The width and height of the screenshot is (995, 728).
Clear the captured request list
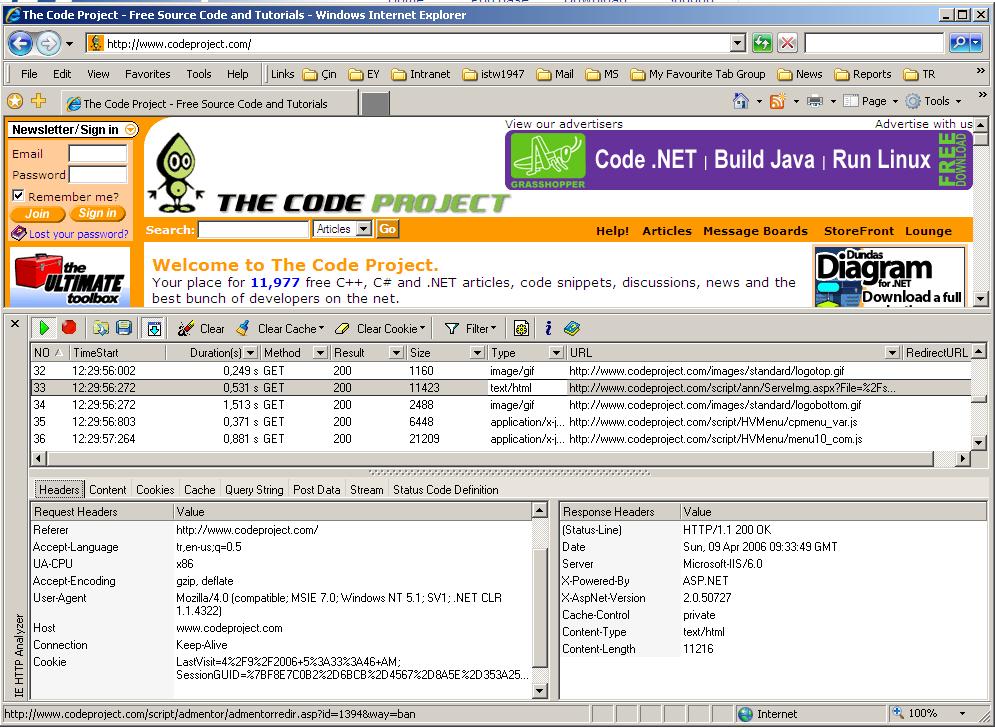[201, 328]
